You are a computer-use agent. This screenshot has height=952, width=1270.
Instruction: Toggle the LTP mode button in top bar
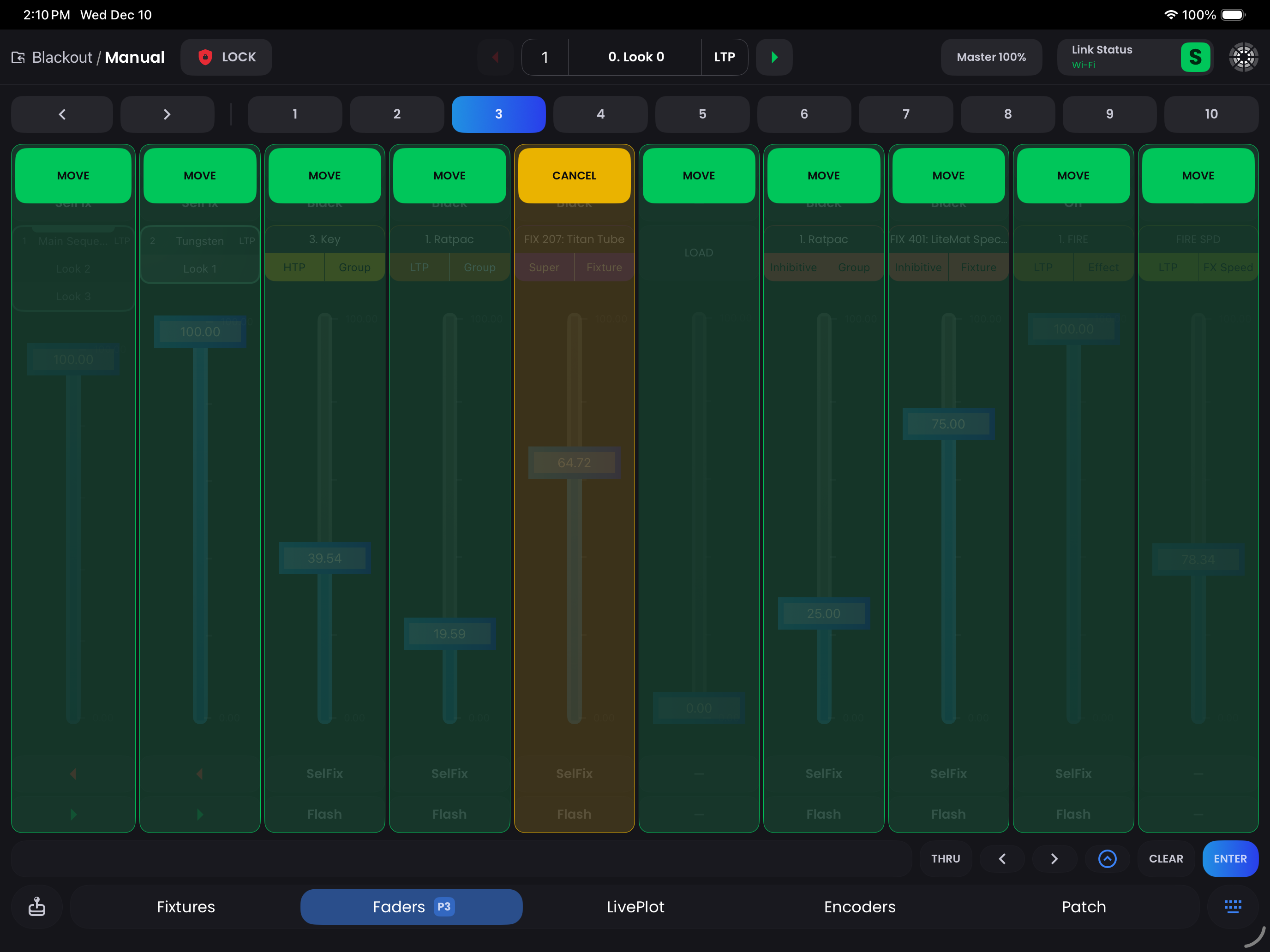(x=724, y=57)
